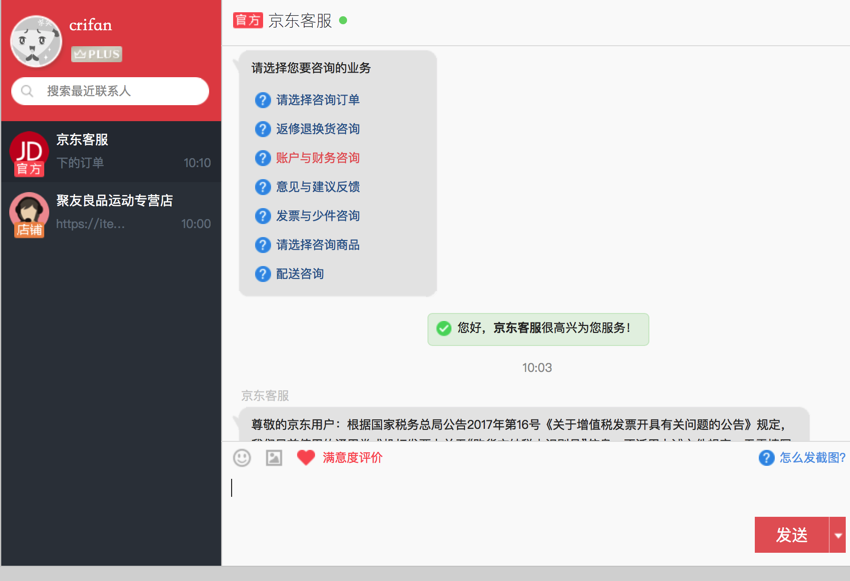The height and width of the screenshot is (581, 850).
Task: Click the 京东客服 chat header title
Action: tap(300, 21)
